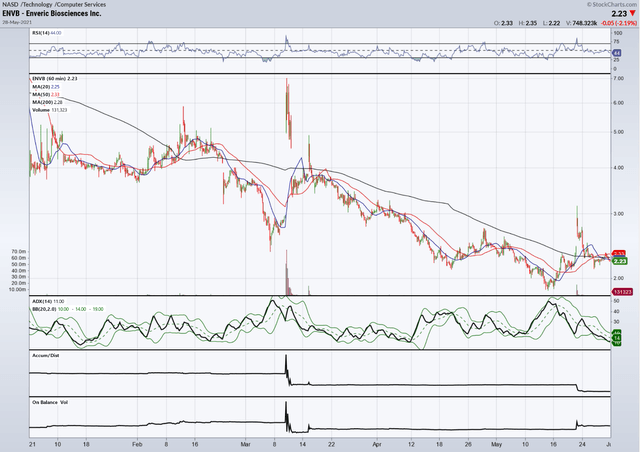
Task: Click the 'NASD /Technology /Computer Services' breadcrumb text
Action: (x=54, y=4)
